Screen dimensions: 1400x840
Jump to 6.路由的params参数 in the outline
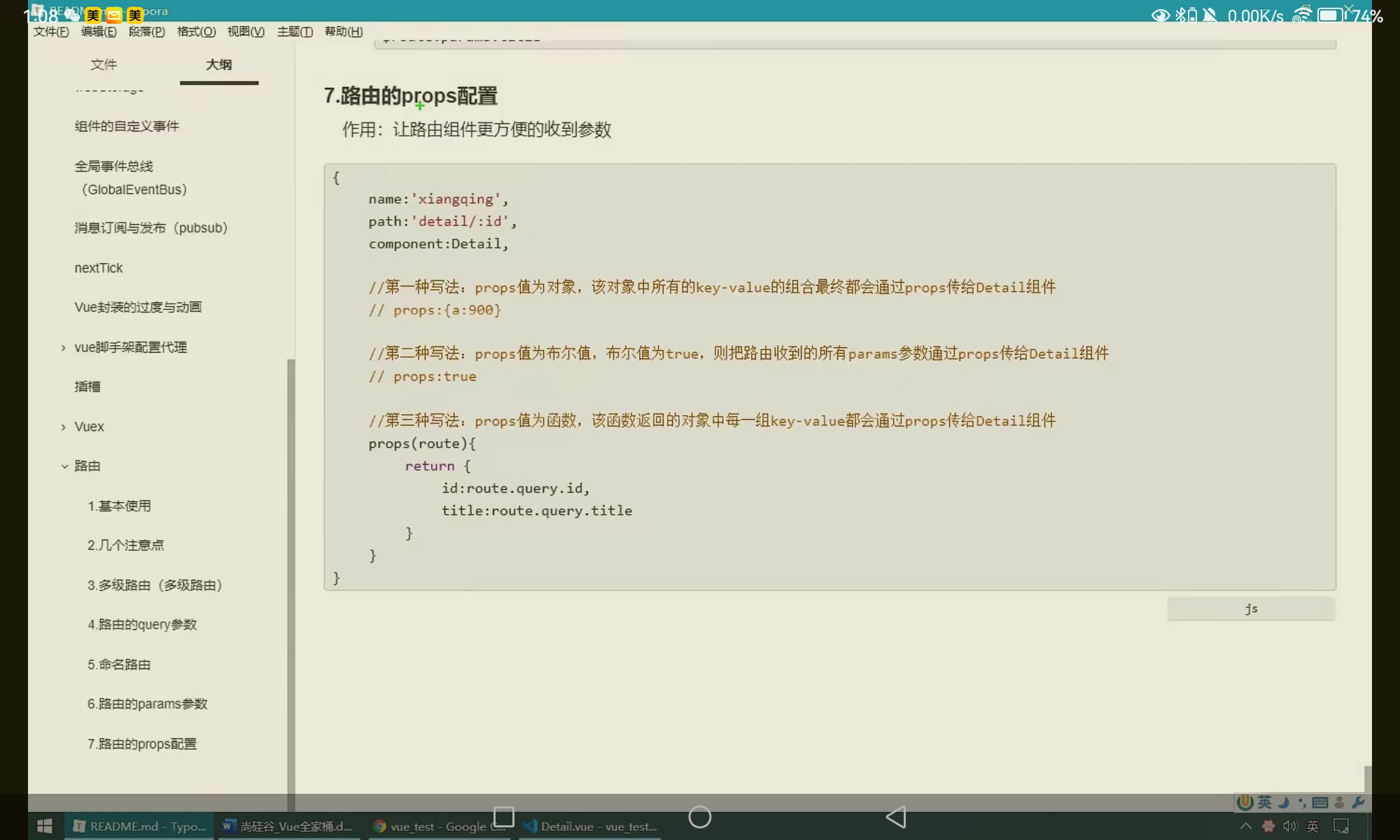tap(147, 703)
